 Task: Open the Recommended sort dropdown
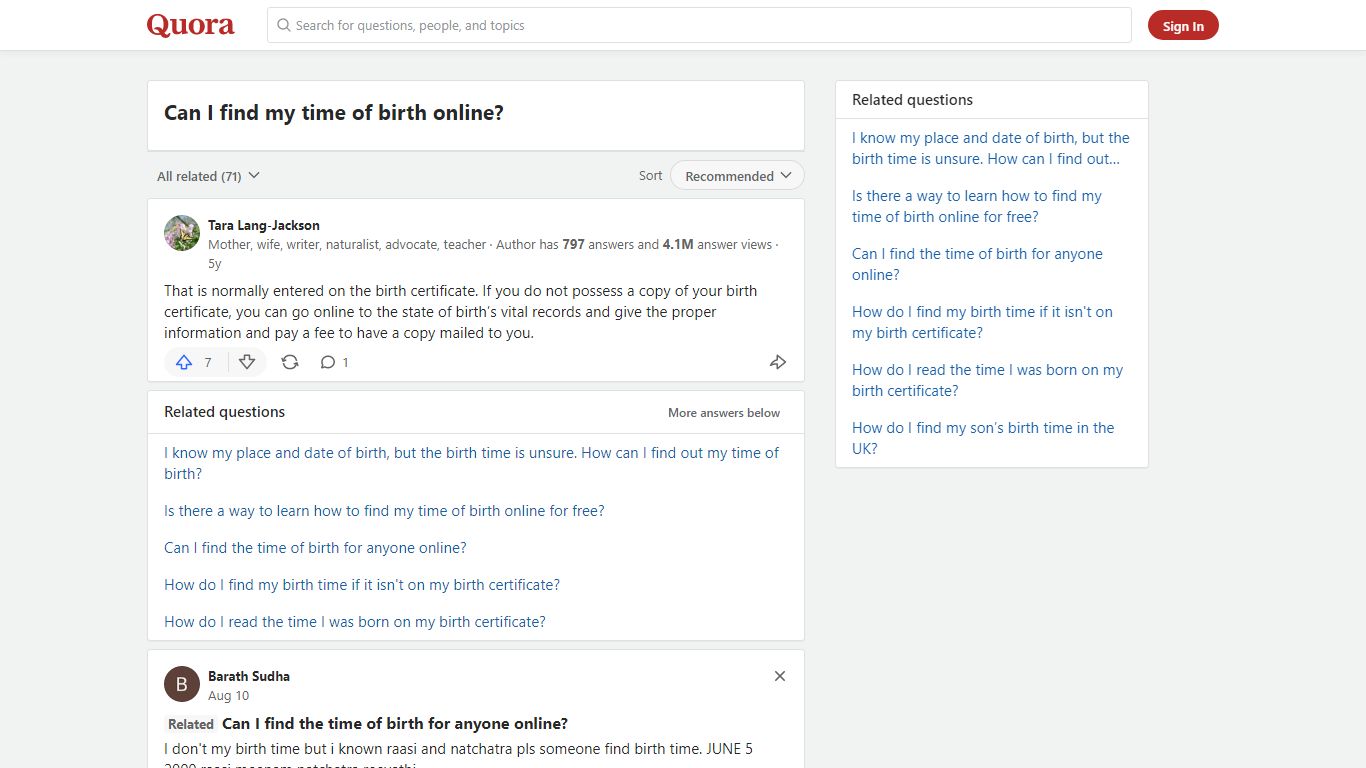(x=737, y=176)
